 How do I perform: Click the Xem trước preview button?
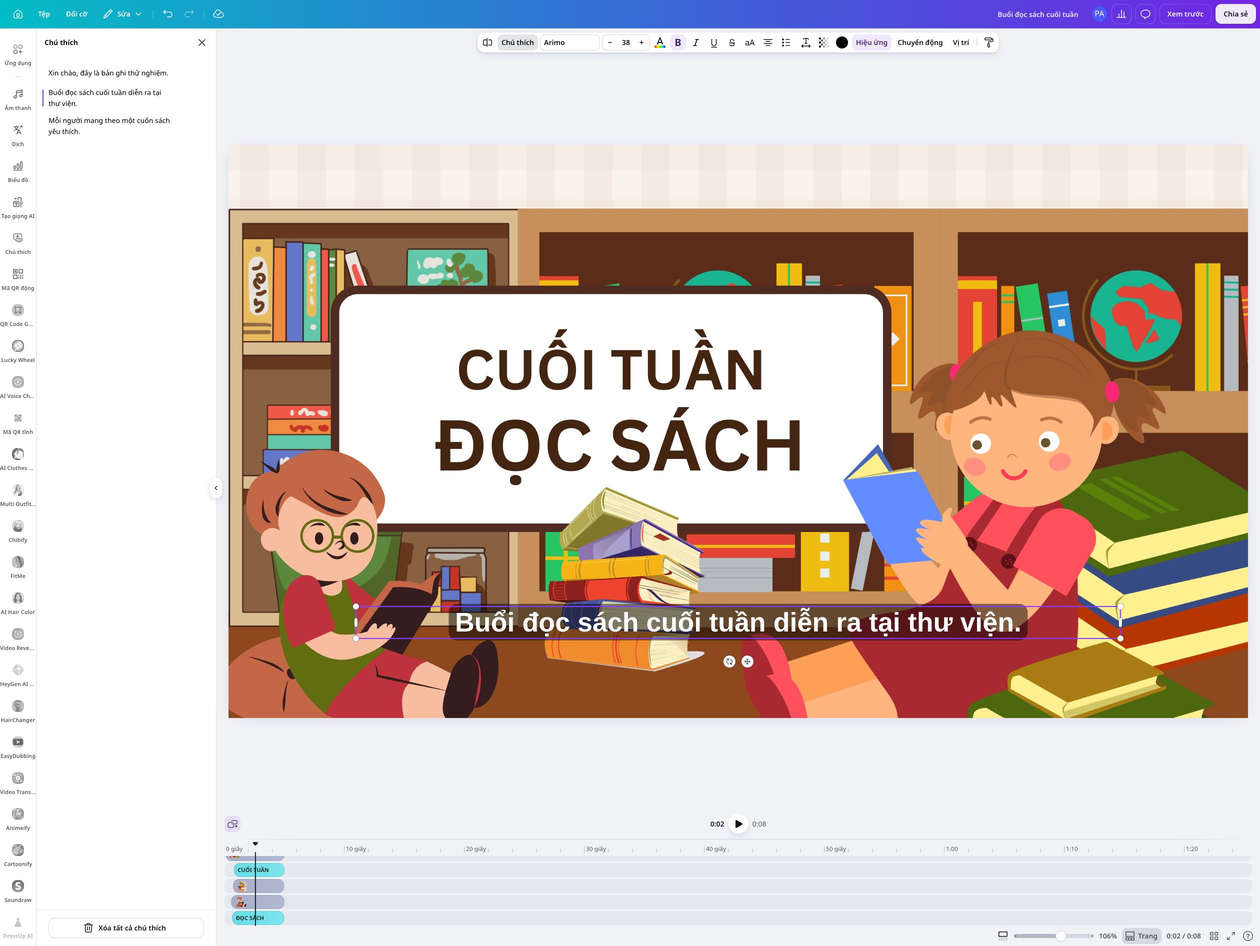(1185, 14)
